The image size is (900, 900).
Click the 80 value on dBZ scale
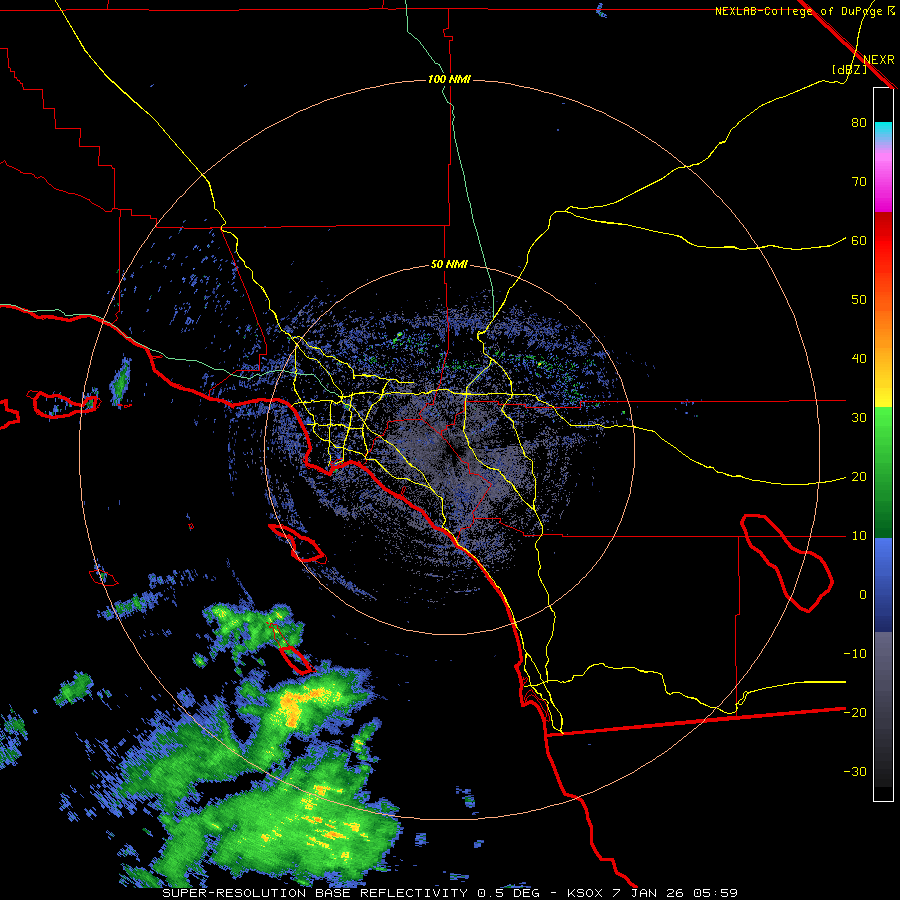pos(859,123)
